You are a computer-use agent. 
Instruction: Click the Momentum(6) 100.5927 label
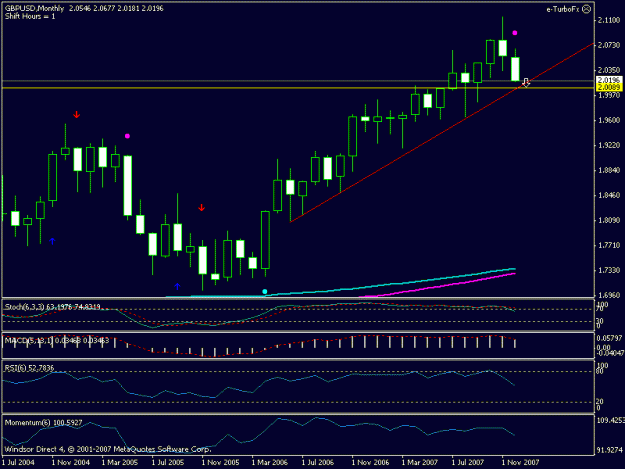coord(43,422)
